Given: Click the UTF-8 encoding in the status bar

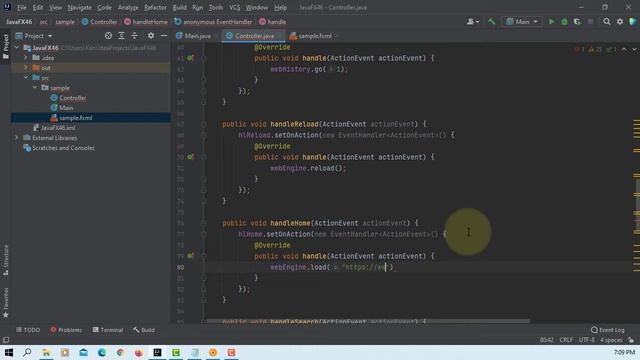Looking at the screenshot, I should point(587,340).
